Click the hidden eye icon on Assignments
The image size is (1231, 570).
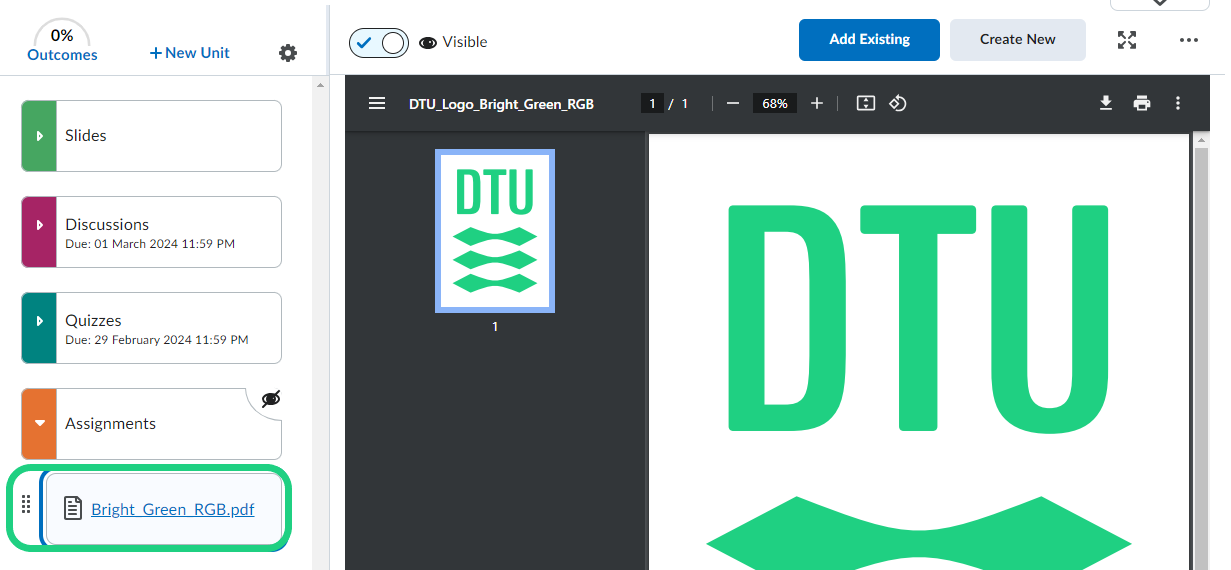[x=270, y=400]
